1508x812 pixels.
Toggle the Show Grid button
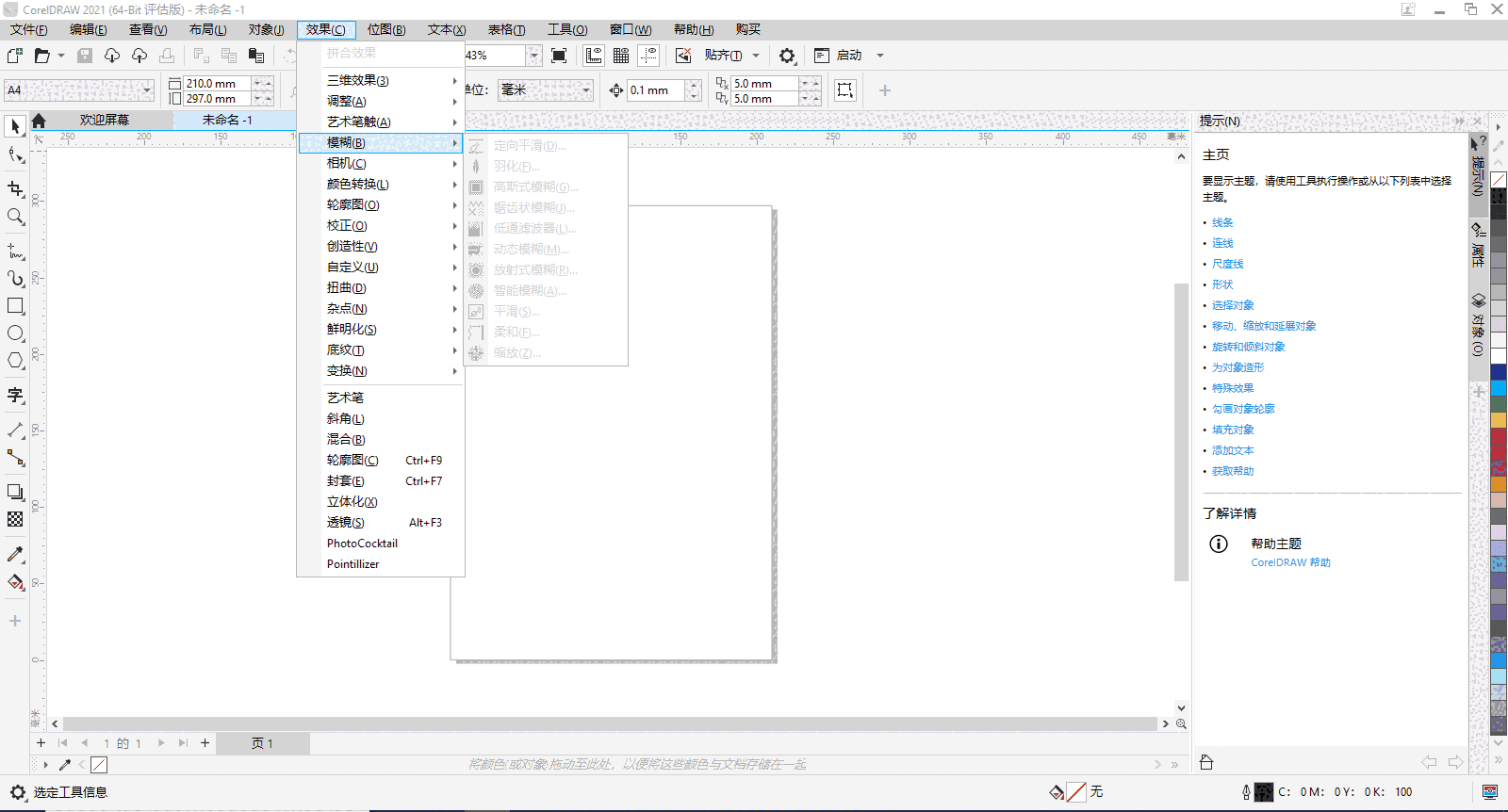click(x=621, y=56)
